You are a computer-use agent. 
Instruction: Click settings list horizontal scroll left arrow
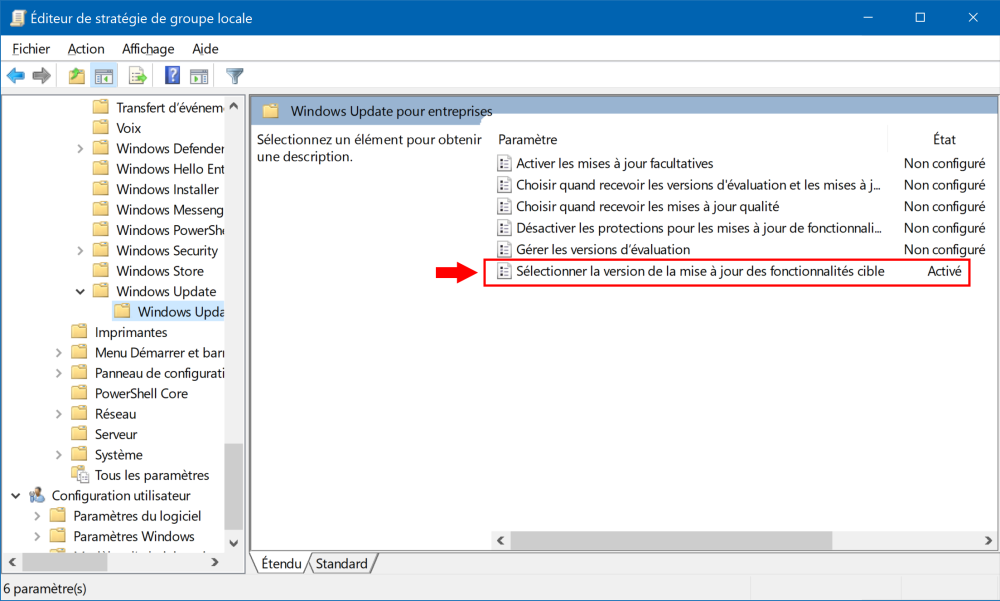point(501,540)
